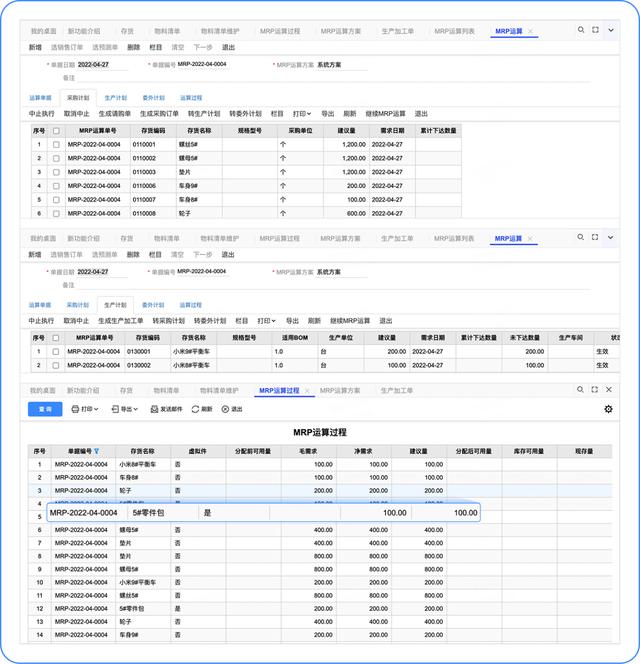Check the row for 车身9# item 0110006
640x664 pixels.
point(56,186)
